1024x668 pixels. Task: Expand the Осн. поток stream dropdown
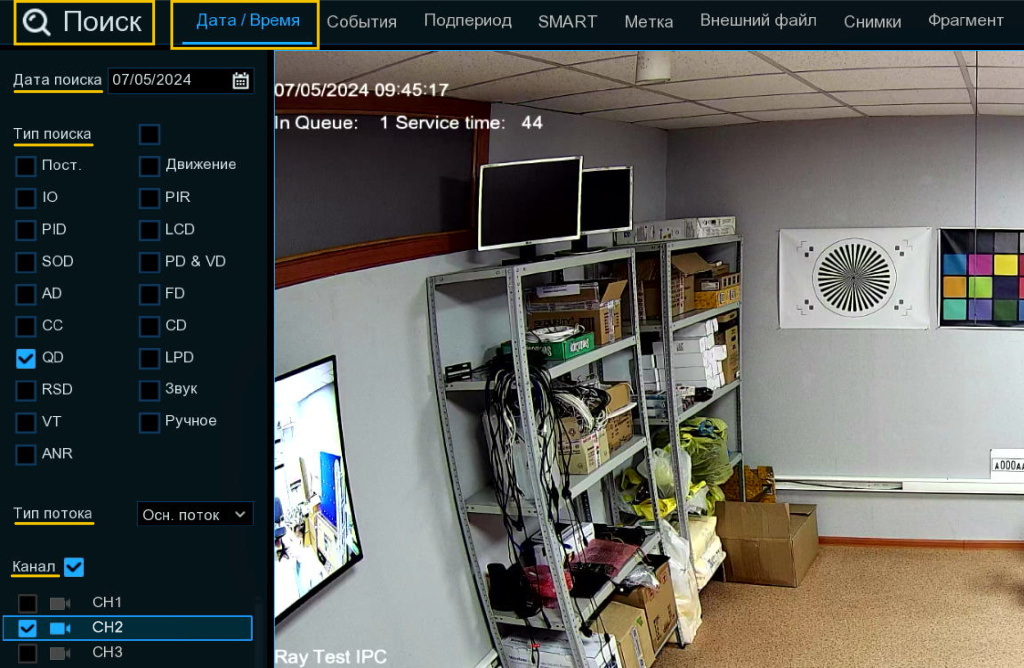point(195,514)
